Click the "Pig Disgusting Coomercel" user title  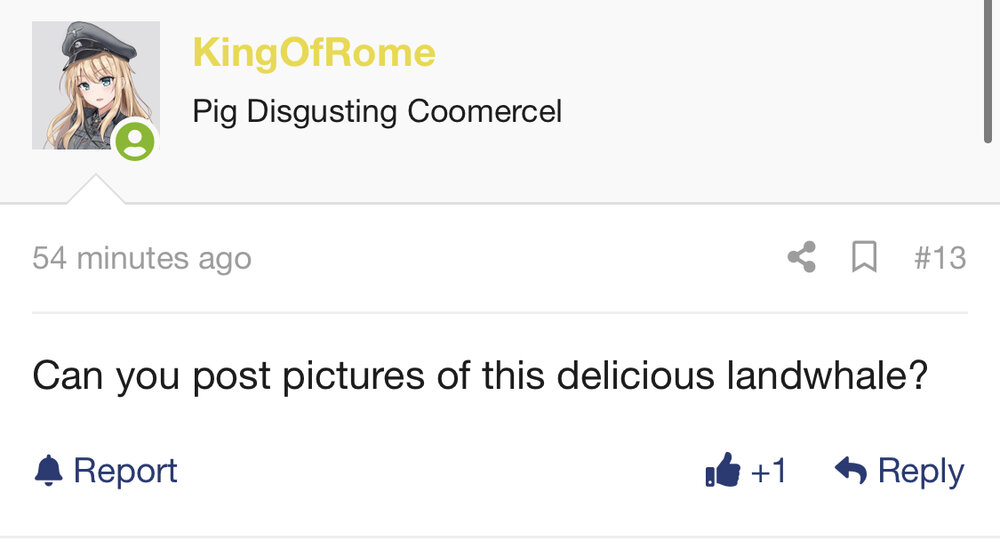[377, 112]
